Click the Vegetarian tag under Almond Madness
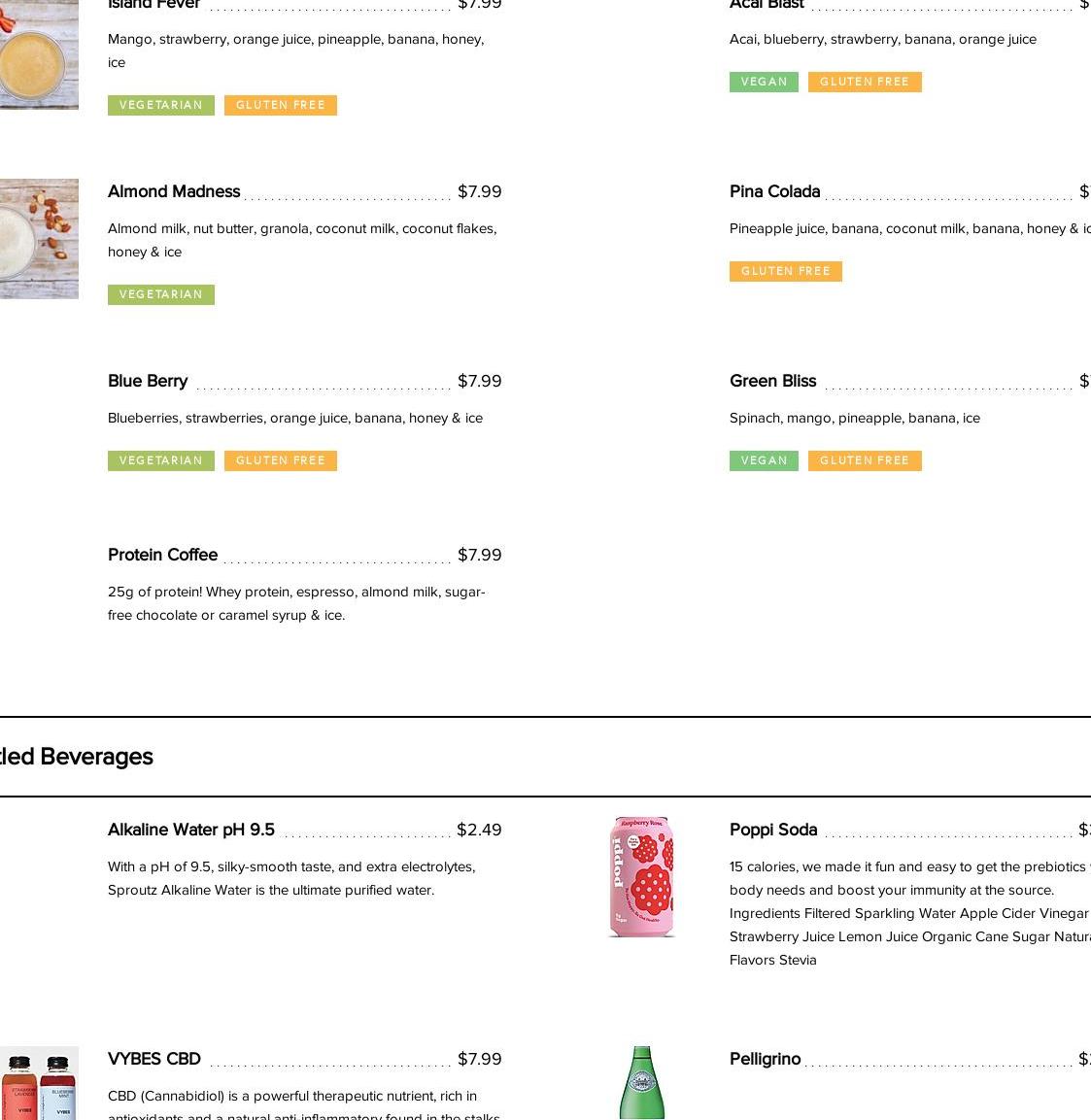The width and height of the screenshot is (1091, 1120). point(161,294)
